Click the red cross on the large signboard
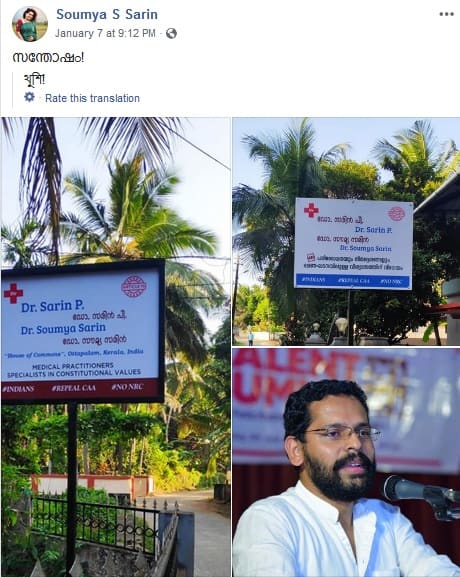The width and height of the screenshot is (460, 577). [14, 293]
